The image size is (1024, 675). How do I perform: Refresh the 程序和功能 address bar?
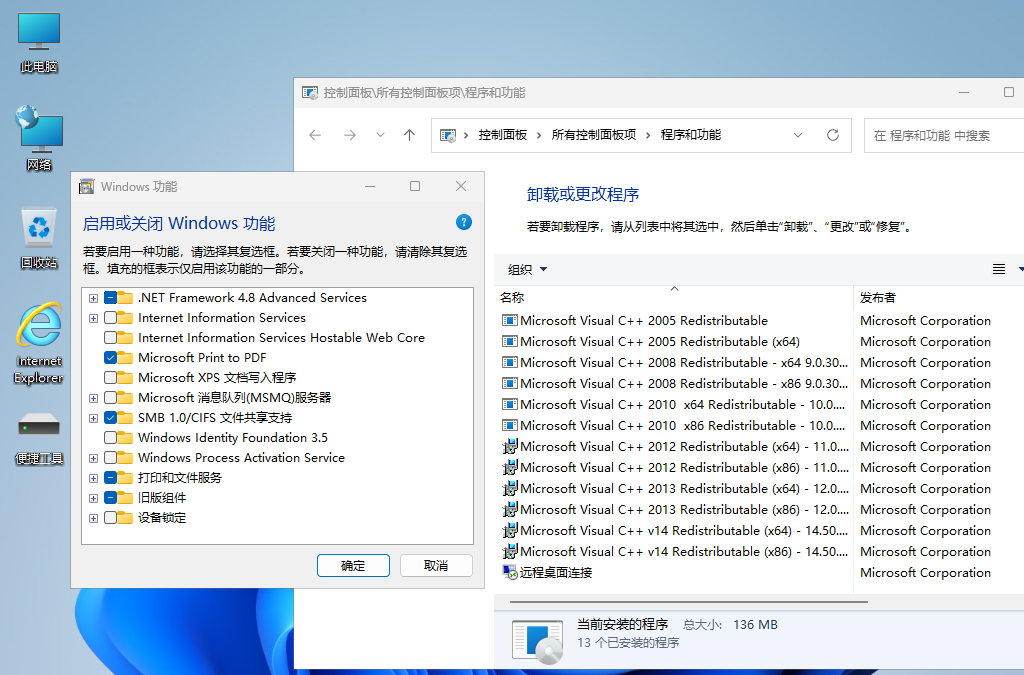pyautogui.click(x=833, y=135)
